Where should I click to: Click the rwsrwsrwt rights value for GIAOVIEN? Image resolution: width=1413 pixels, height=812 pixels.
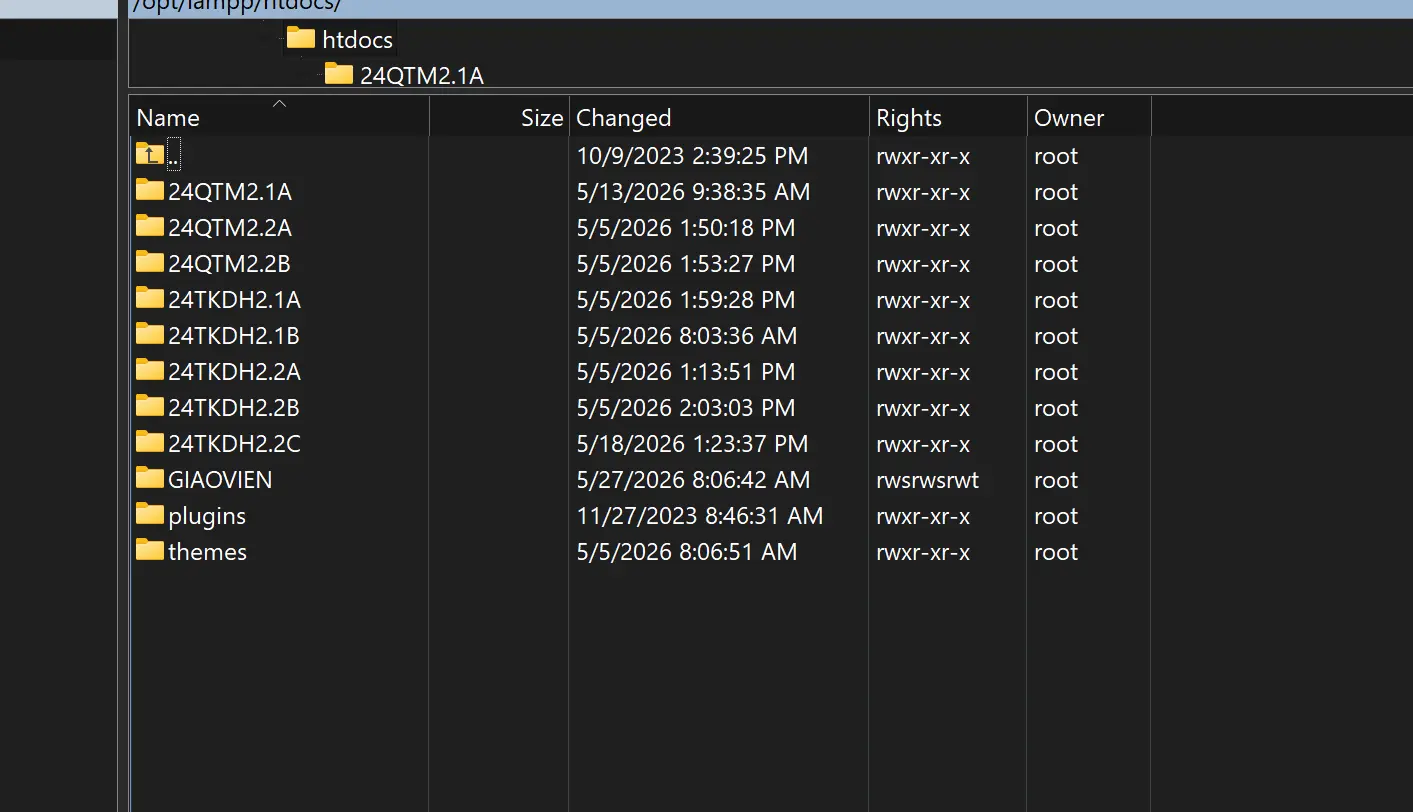(928, 480)
